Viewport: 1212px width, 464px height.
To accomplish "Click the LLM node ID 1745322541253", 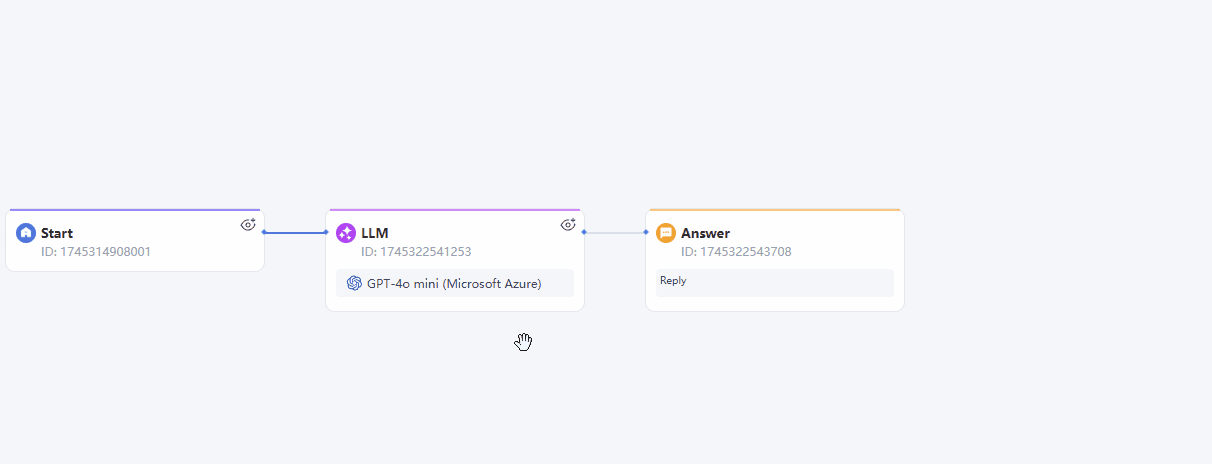I will pos(416,252).
